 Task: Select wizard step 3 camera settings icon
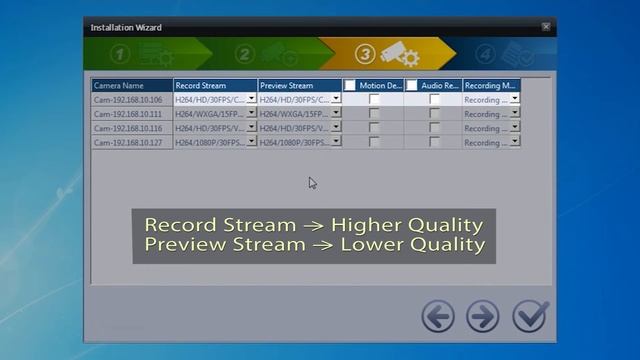(x=387, y=54)
